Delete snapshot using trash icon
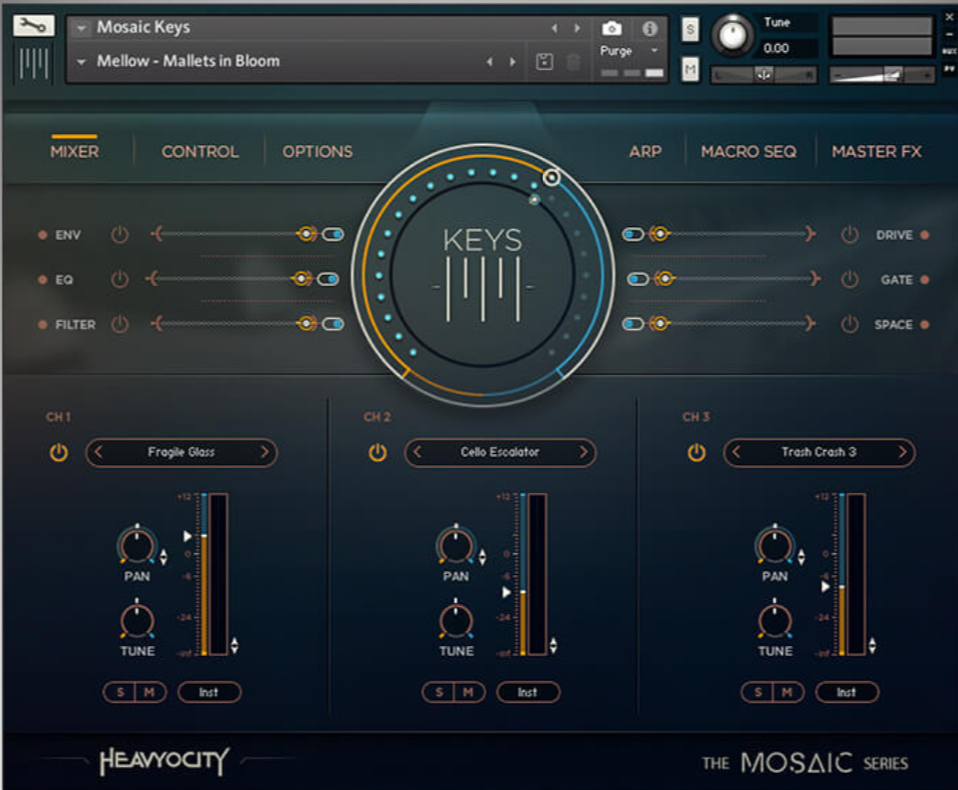Image resolution: width=958 pixels, height=790 pixels. 573,61
